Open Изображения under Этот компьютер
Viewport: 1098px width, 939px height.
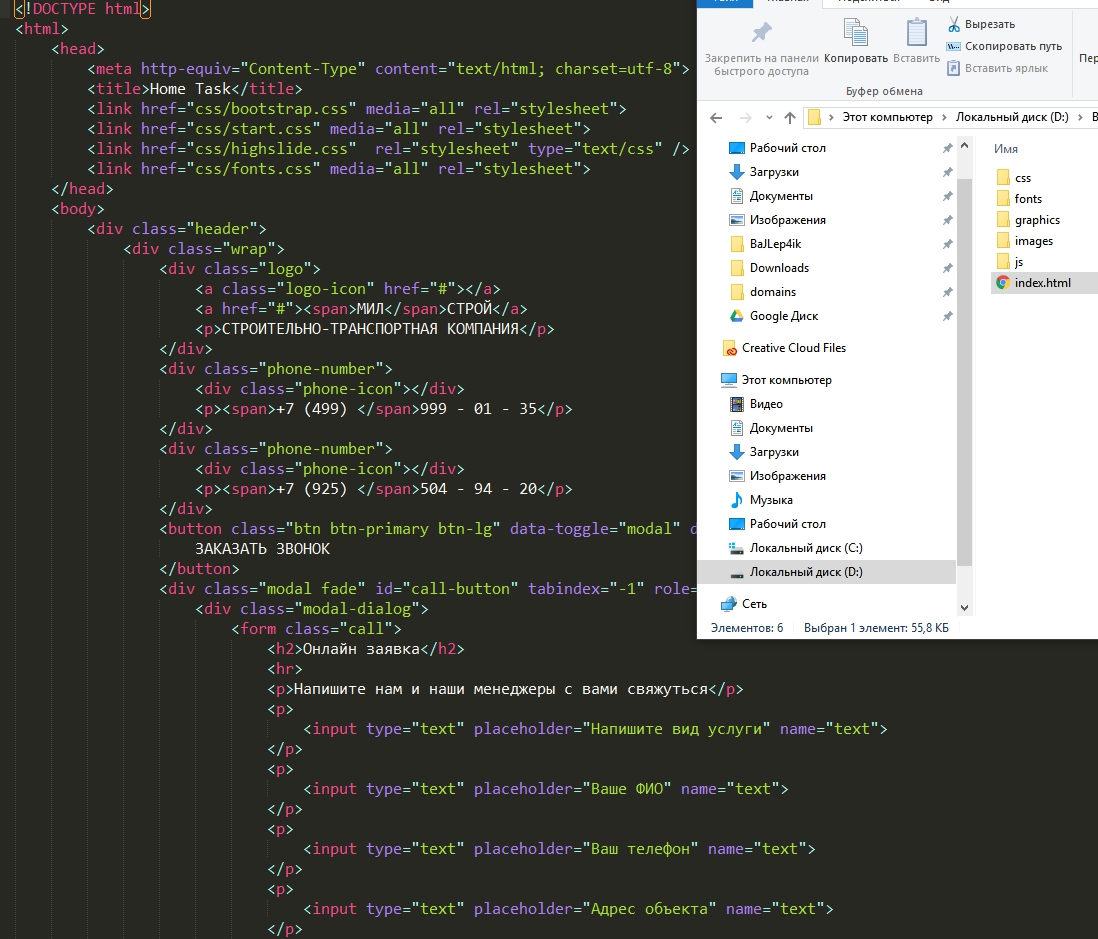(787, 476)
